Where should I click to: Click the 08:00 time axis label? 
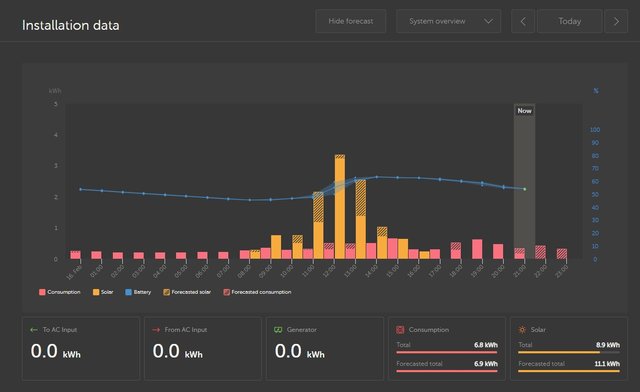point(244,271)
